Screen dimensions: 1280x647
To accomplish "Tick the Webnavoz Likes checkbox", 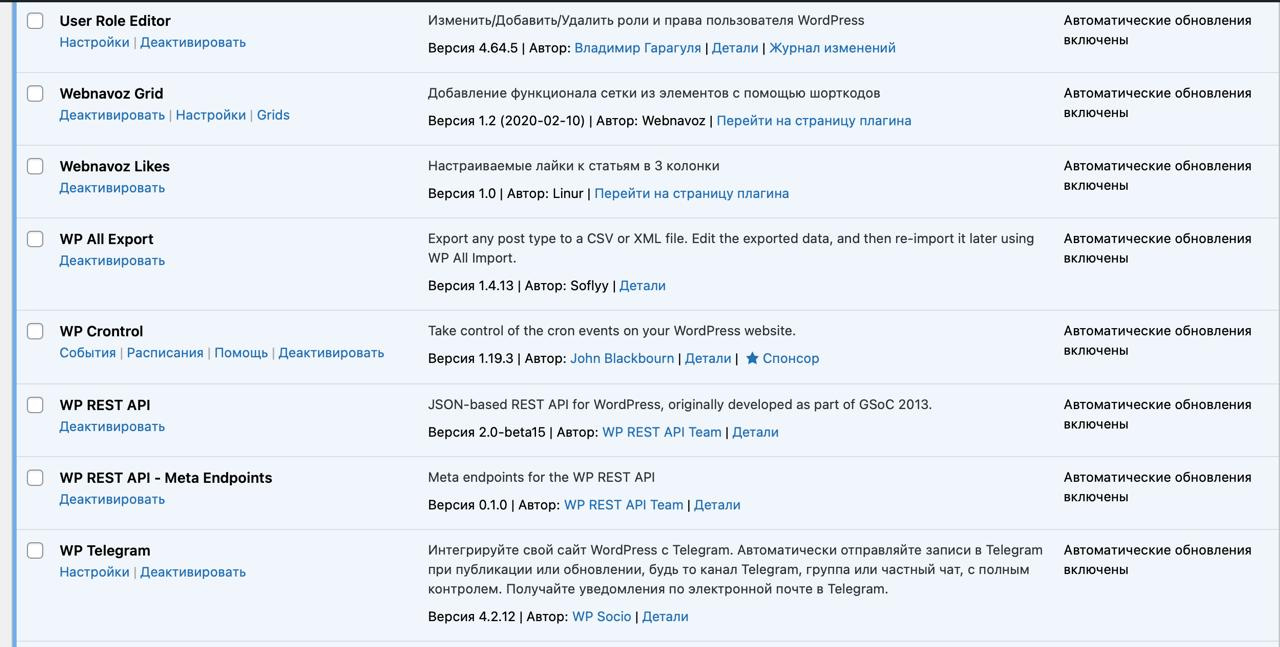I will pyautogui.click(x=35, y=166).
